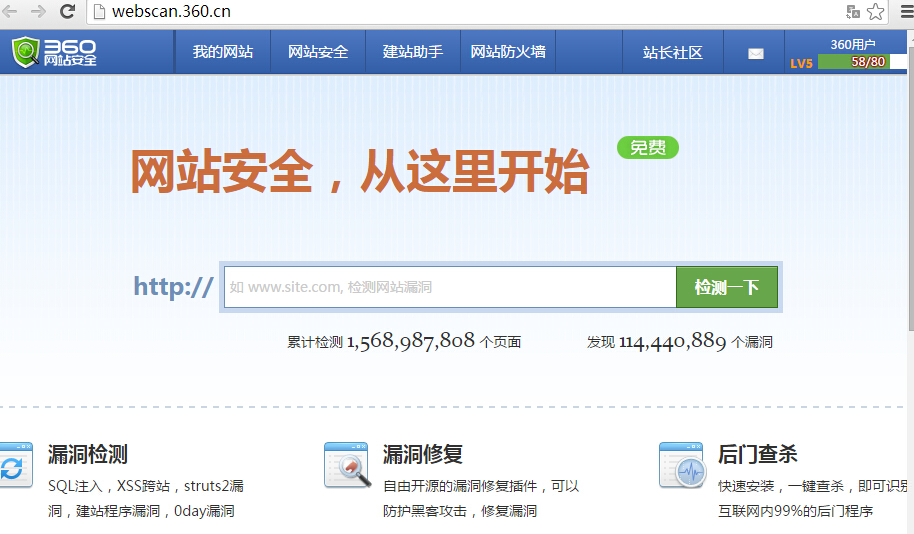Open 网站安全 menu item

coord(318,52)
